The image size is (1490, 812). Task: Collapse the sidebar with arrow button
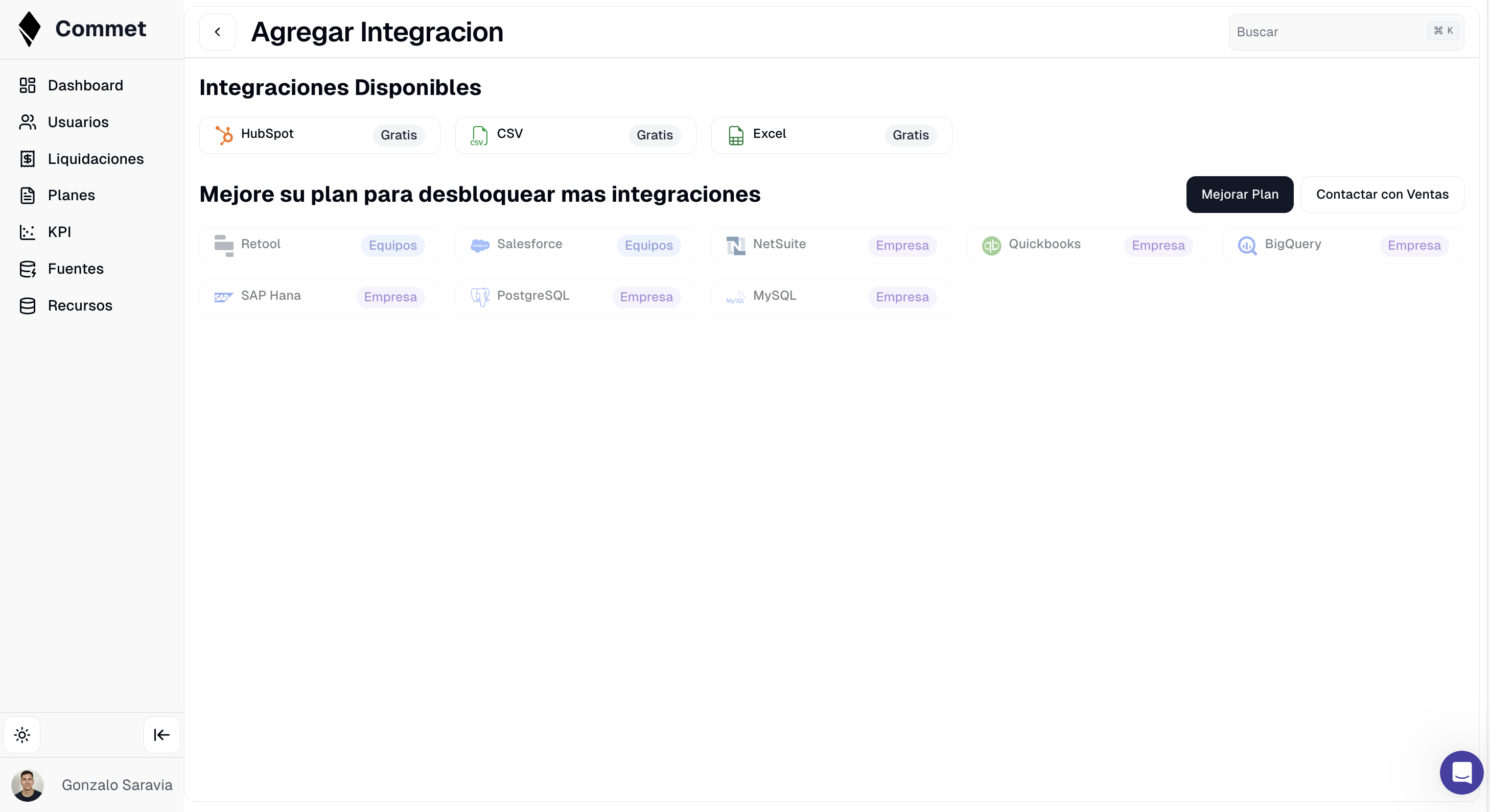pos(161,734)
